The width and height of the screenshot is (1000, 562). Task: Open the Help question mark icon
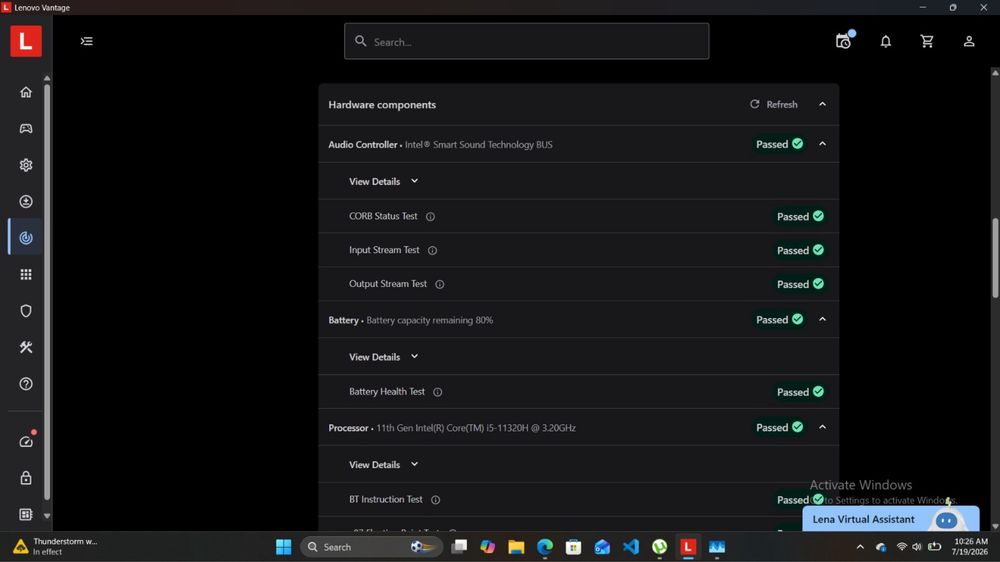(26, 383)
